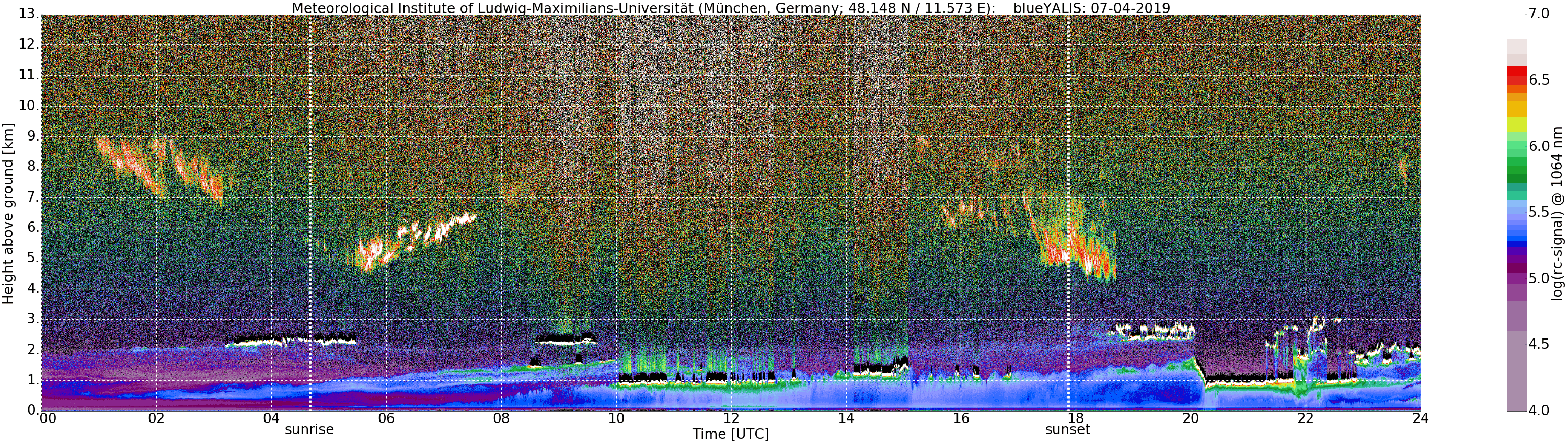This screenshot has width=1568, height=444.
Task: Click the 6.0 tick on the colorbar
Action: tap(1540, 146)
